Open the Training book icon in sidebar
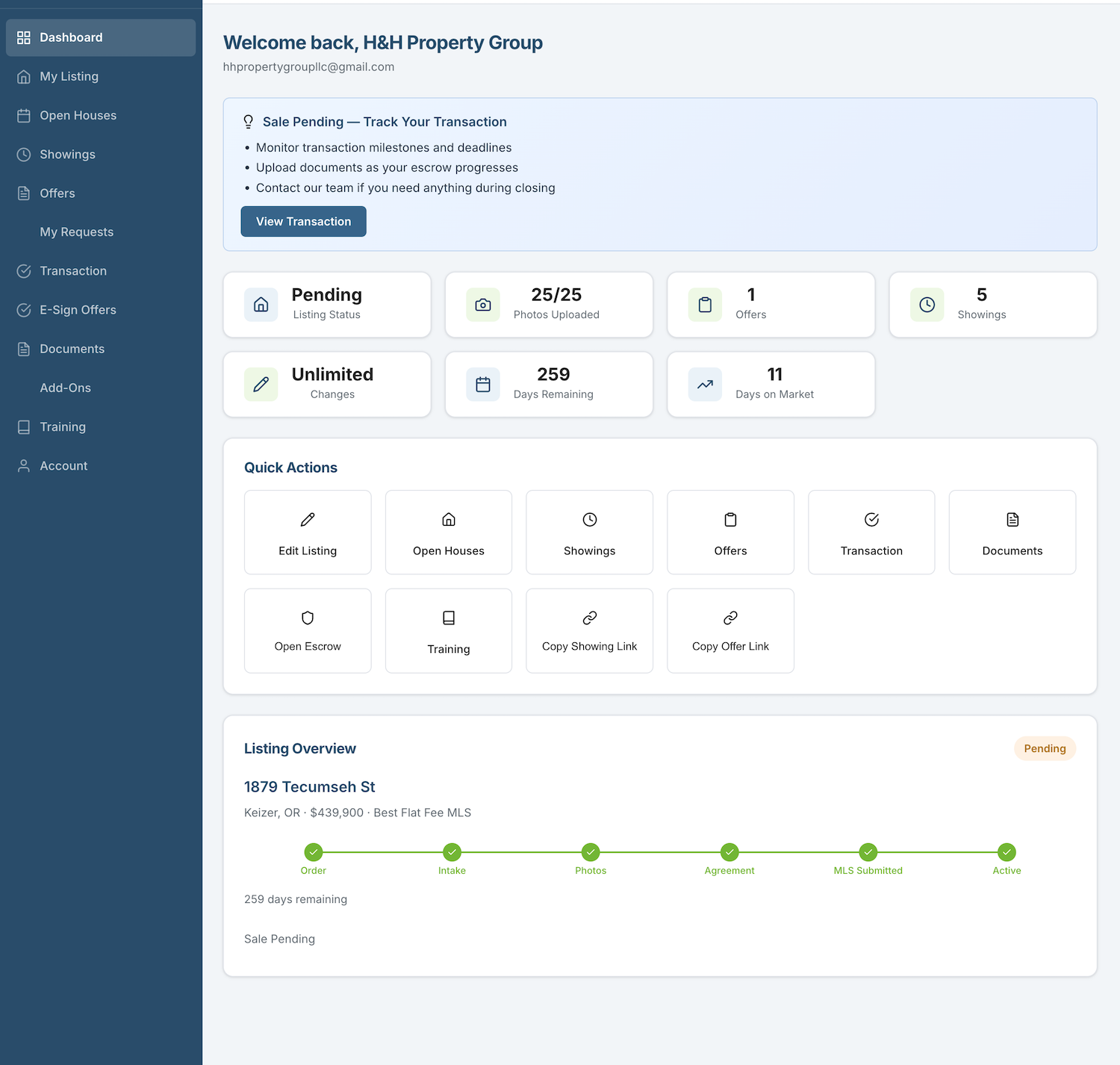Screen dimensions: 1120x1065 [x=23, y=426]
